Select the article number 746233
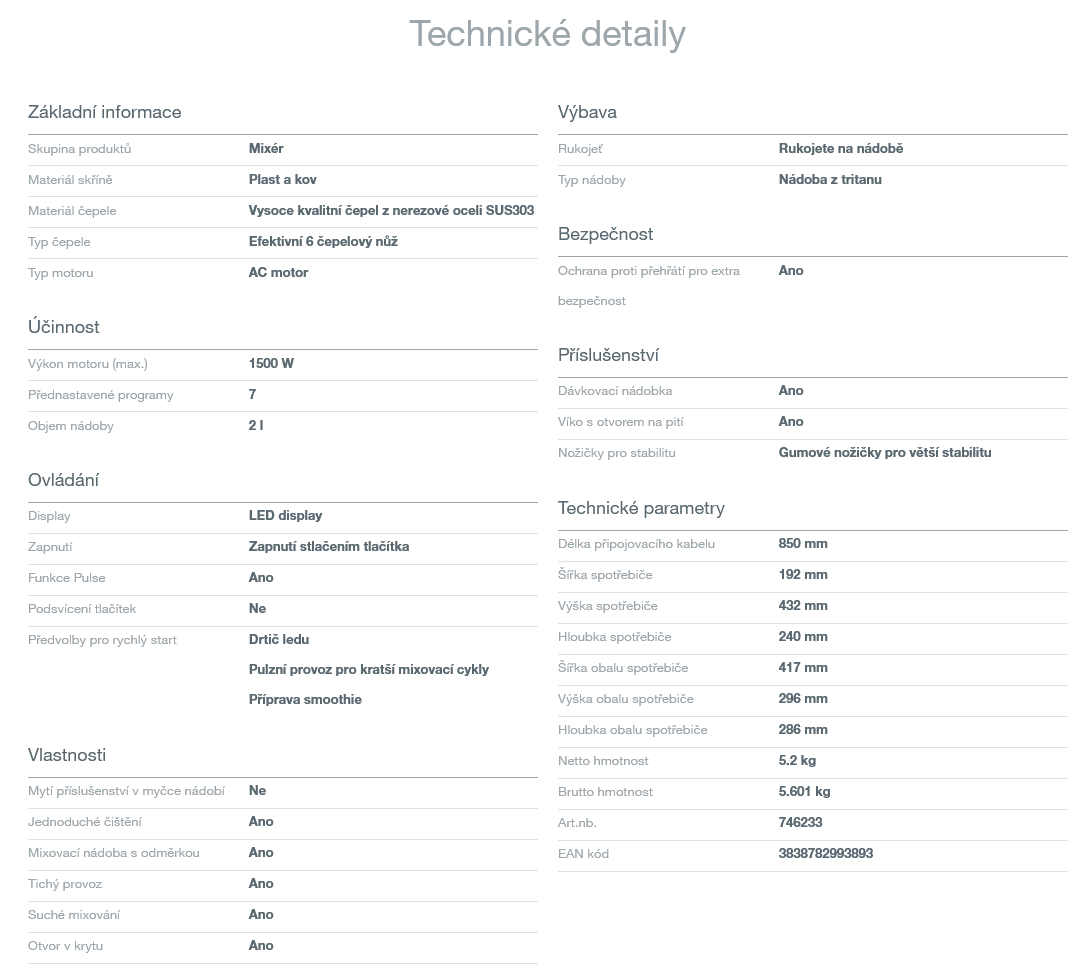Screen dimensions: 1084x980 coord(801,823)
